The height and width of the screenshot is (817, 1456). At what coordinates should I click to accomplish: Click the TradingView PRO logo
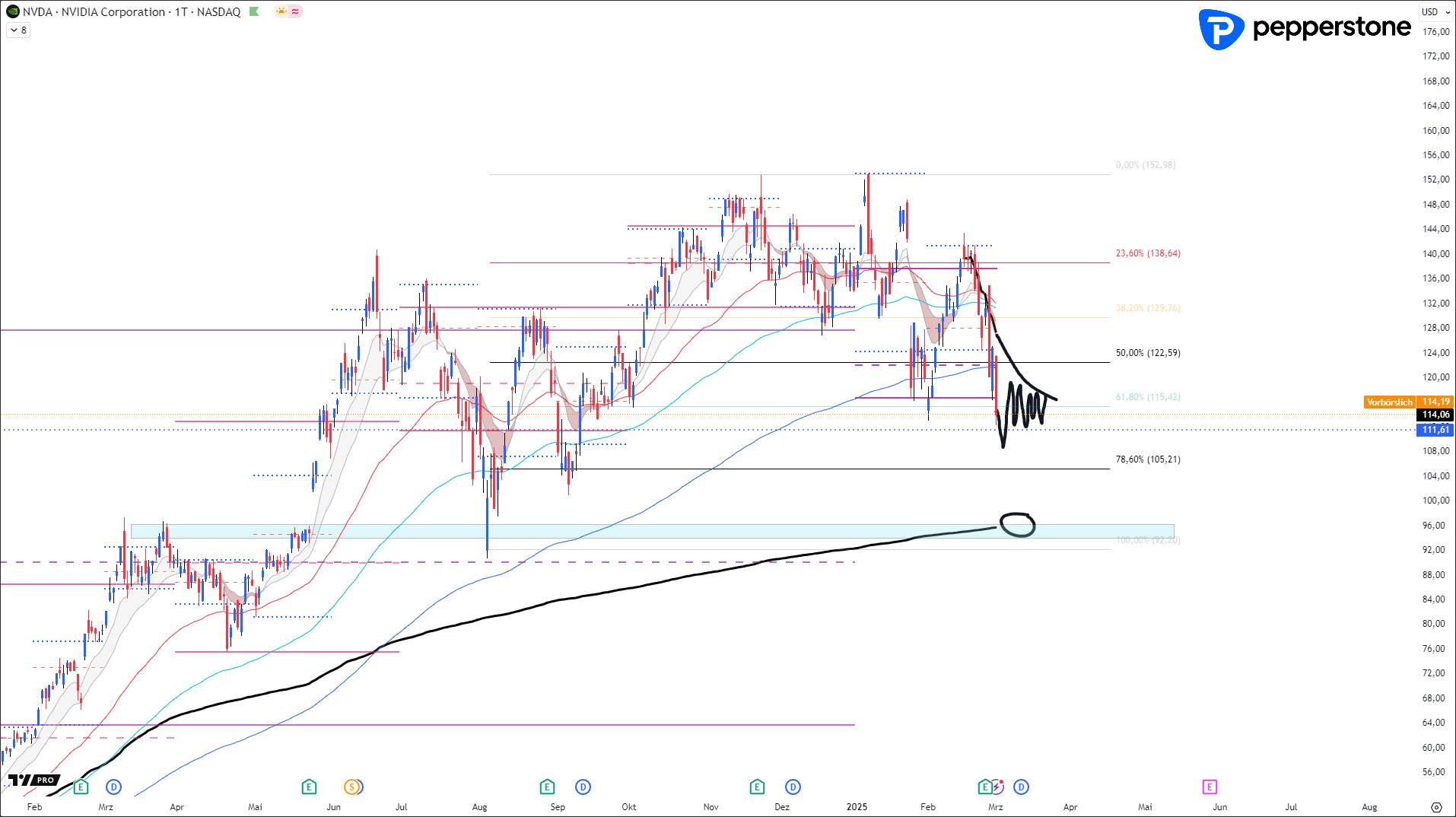tap(33, 780)
